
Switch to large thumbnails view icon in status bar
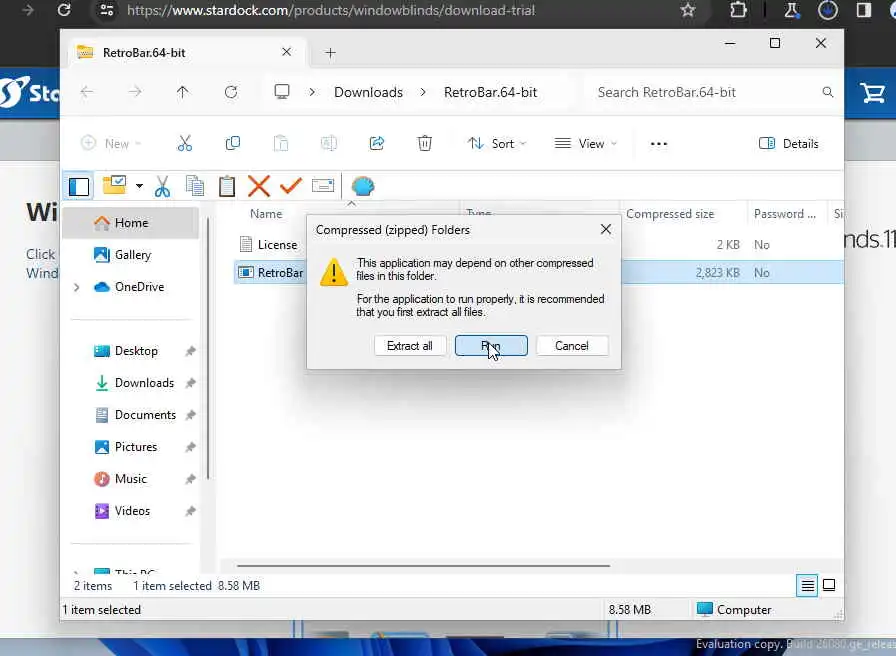click(x=829, y=585)
